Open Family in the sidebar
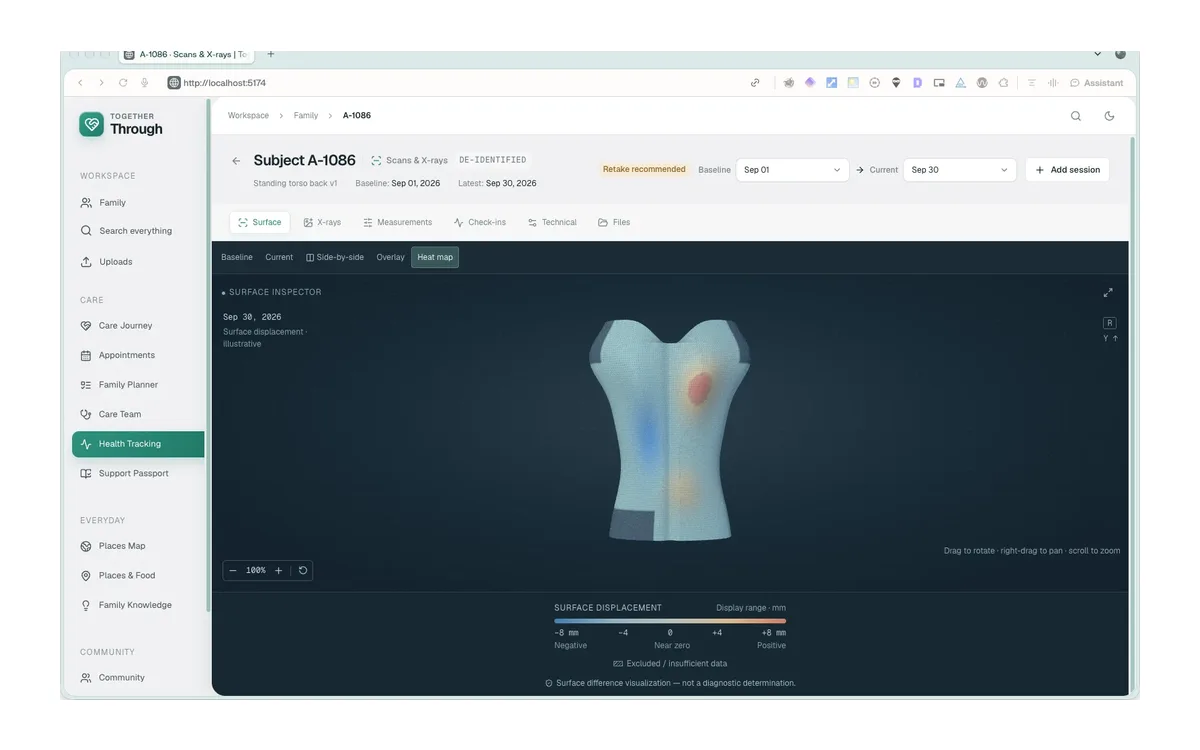Screen dimensions: 1200x750 coord(138,203)
